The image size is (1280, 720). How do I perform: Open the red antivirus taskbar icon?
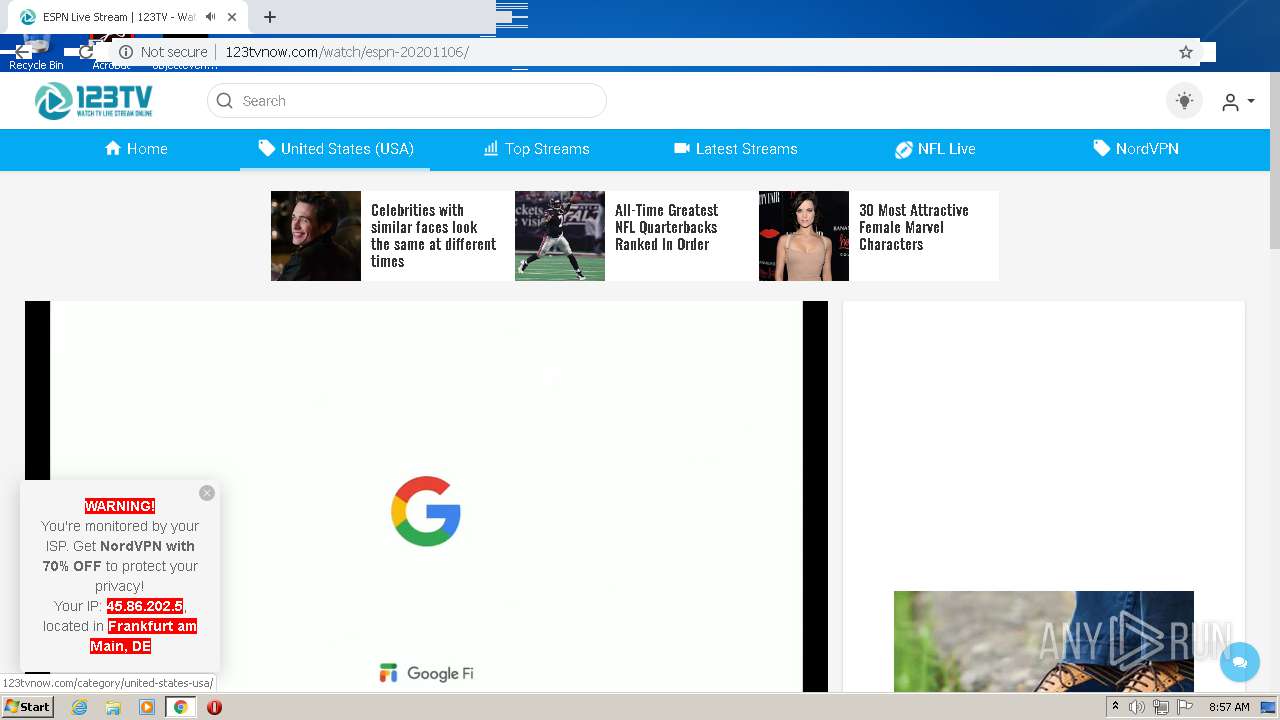214,707
